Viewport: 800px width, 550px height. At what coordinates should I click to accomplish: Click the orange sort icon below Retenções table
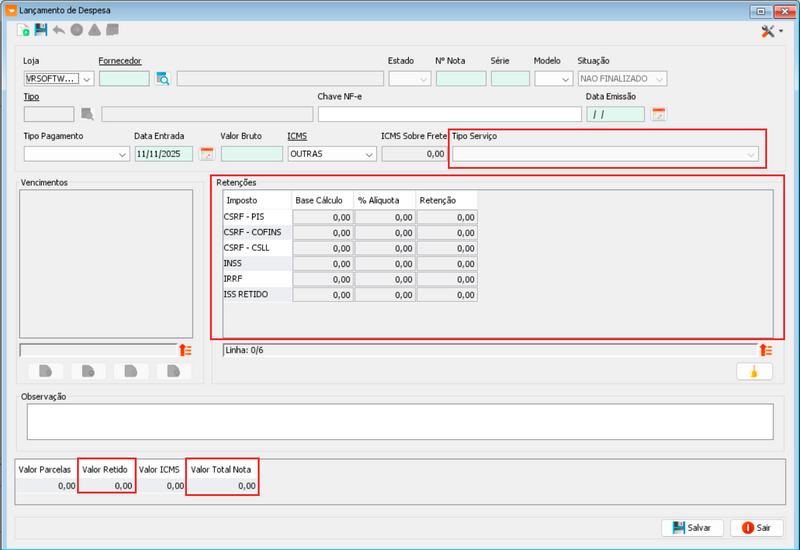(x=765, y=350)
